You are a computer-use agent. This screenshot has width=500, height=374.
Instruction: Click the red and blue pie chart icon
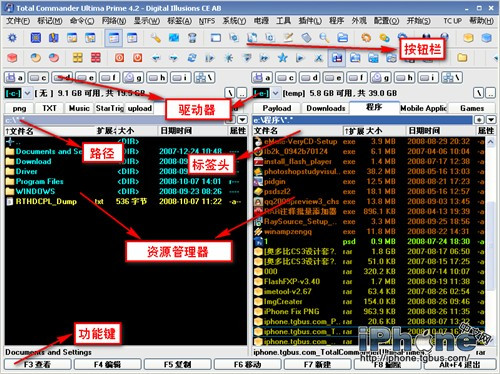click(x=54, y=58)
